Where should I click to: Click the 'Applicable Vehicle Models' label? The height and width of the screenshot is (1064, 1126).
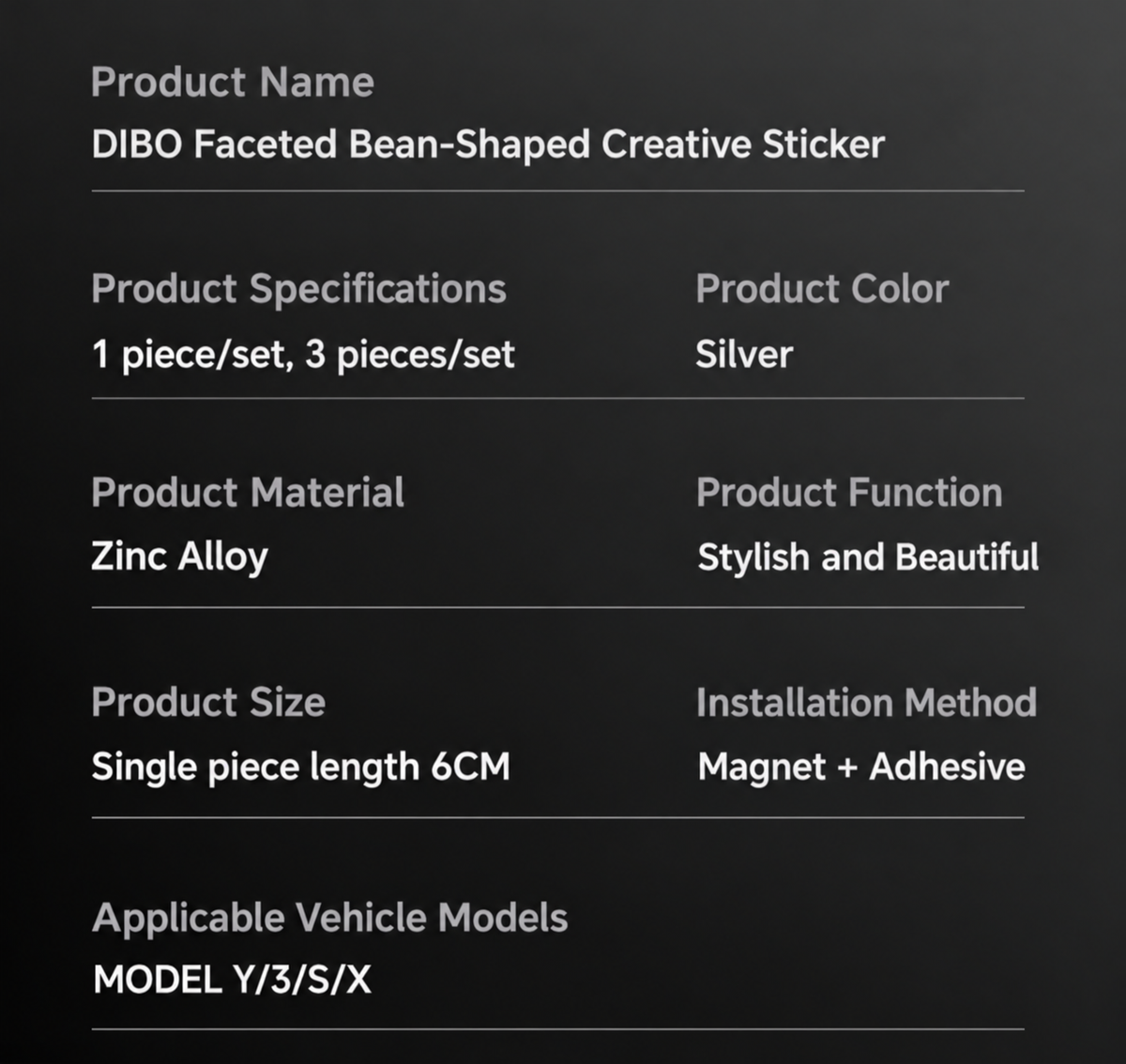[329, 919]
